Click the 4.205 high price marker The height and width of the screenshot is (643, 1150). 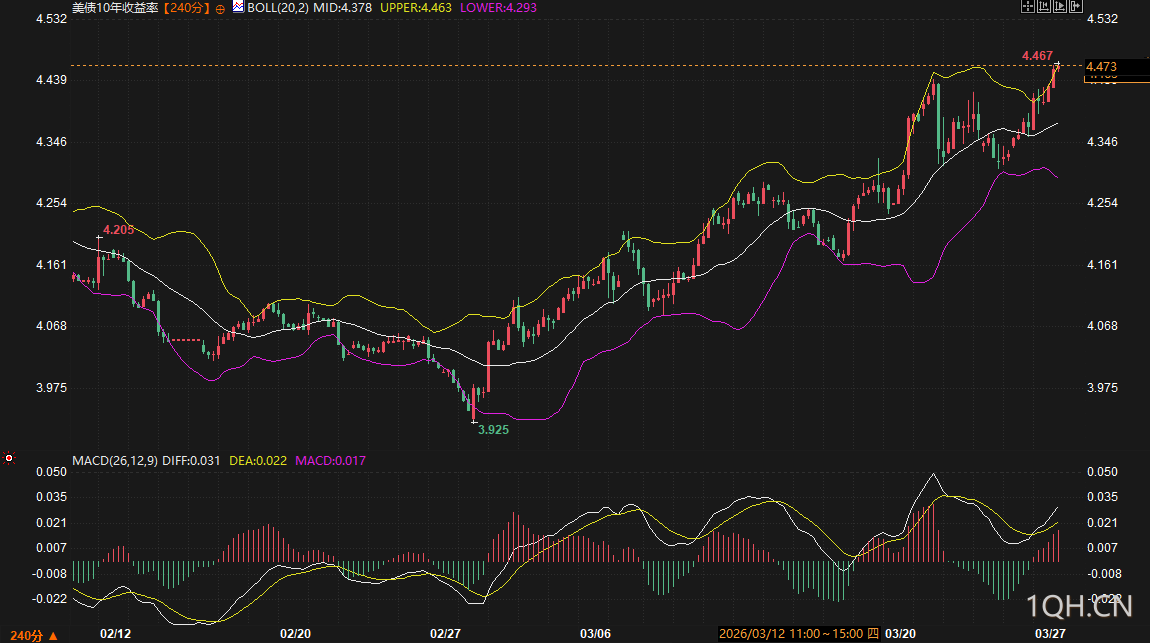pos(118,229)
